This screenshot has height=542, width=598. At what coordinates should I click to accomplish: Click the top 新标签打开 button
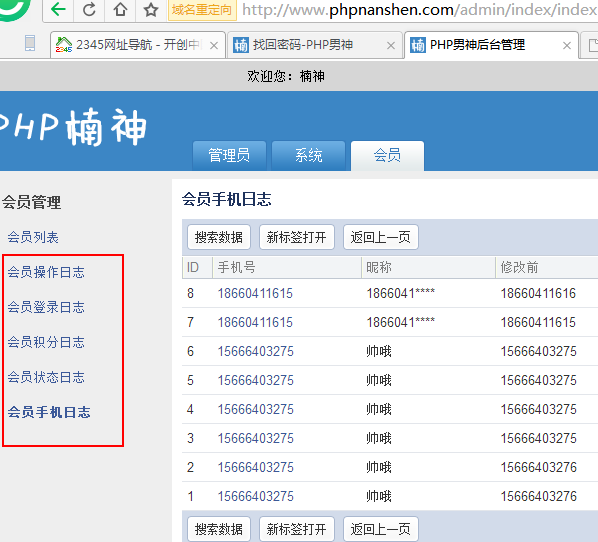point(297,237)
